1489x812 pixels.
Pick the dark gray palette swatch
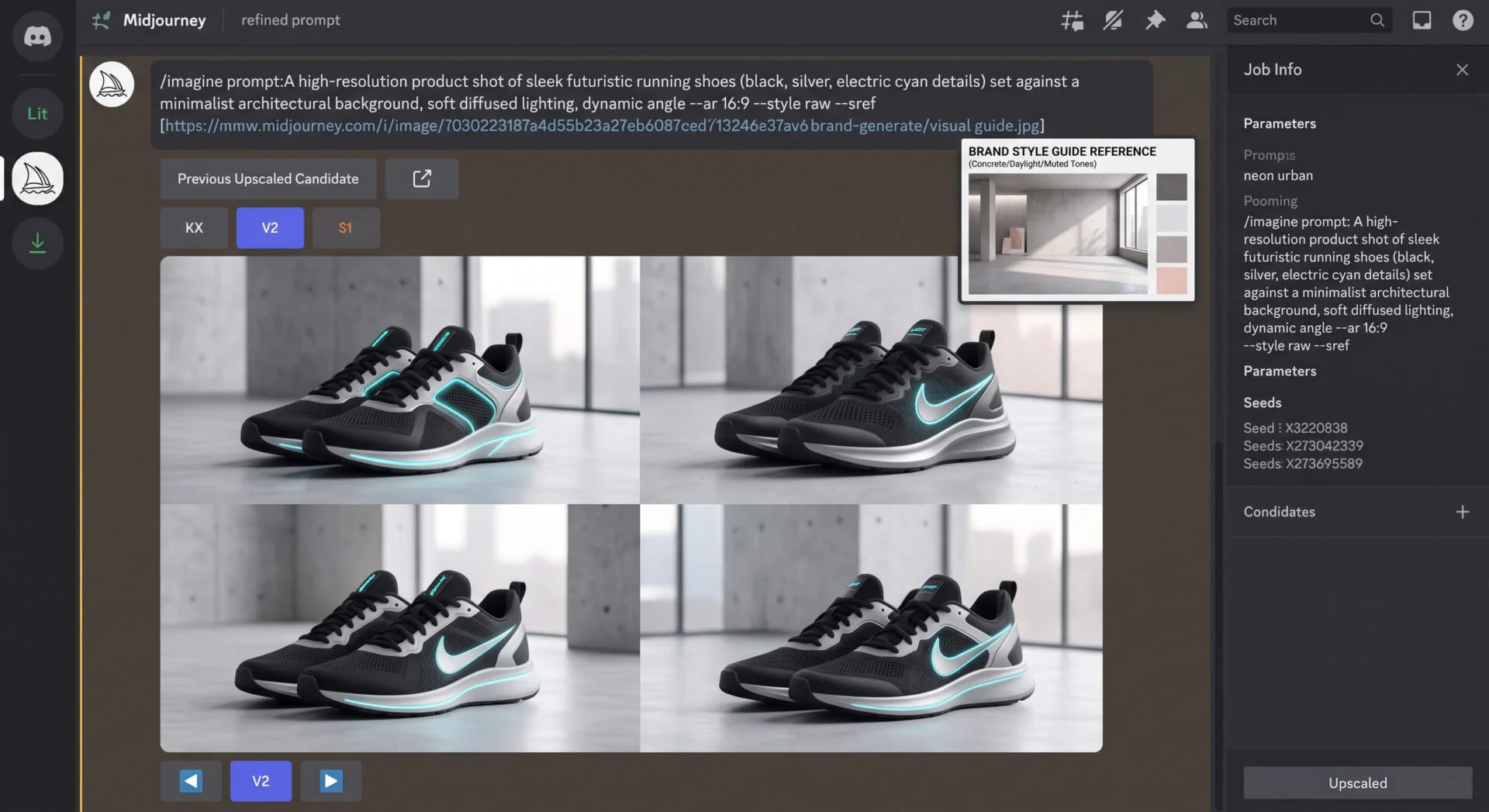tap(1171, 186)
